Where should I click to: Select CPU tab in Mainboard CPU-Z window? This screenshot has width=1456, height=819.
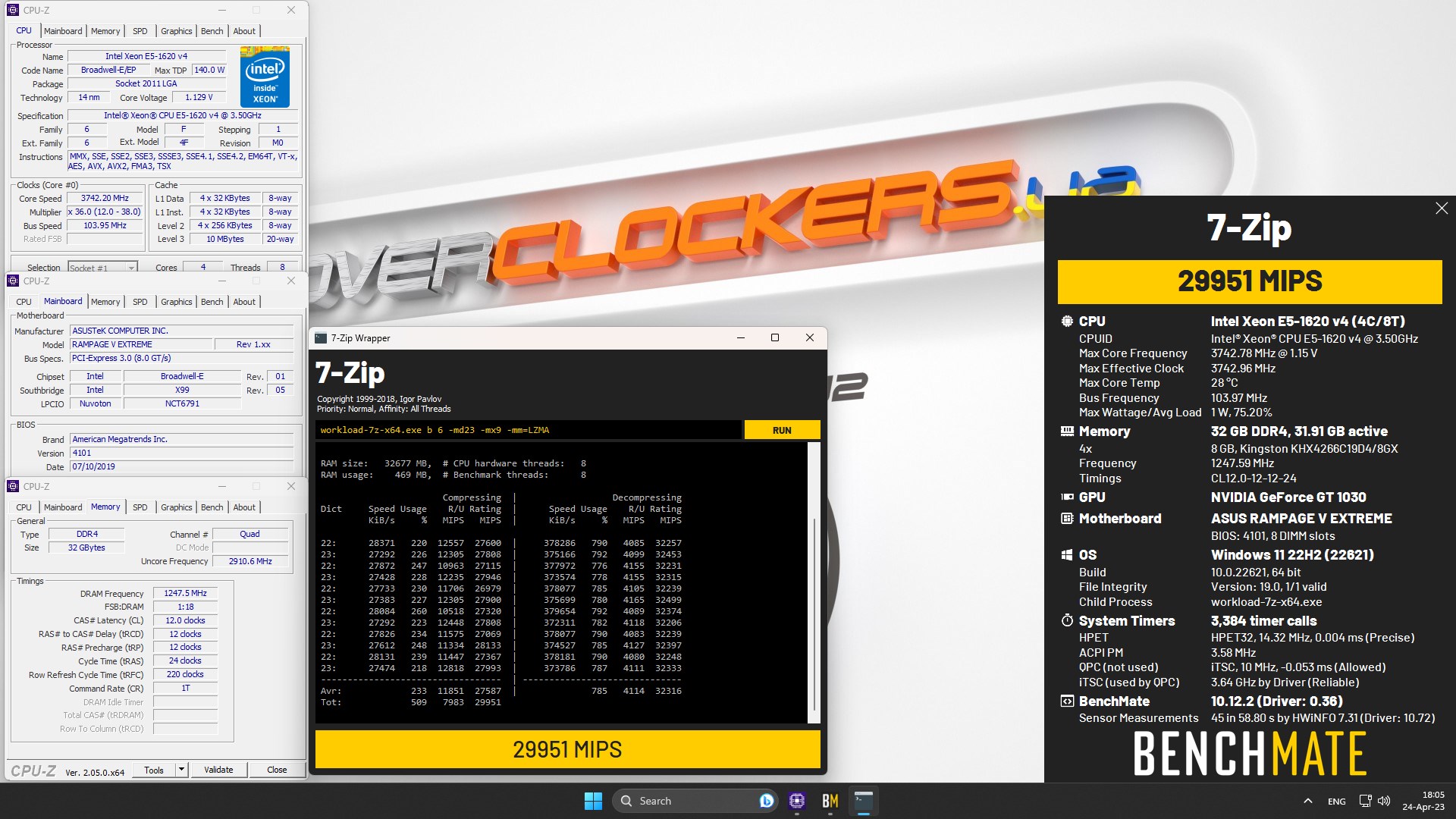click(x=24, y=302)
